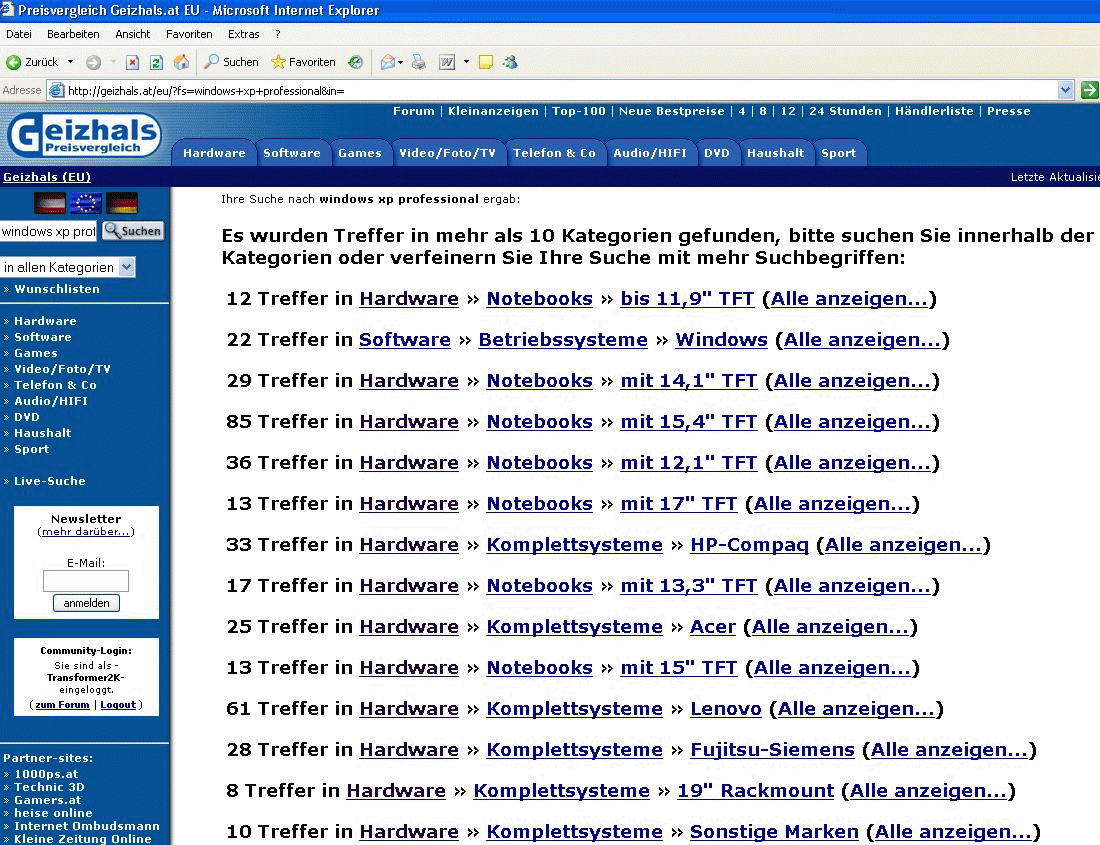Open the Edit button dropdown arrow
1100x845 pixels.
click(467, 62)
